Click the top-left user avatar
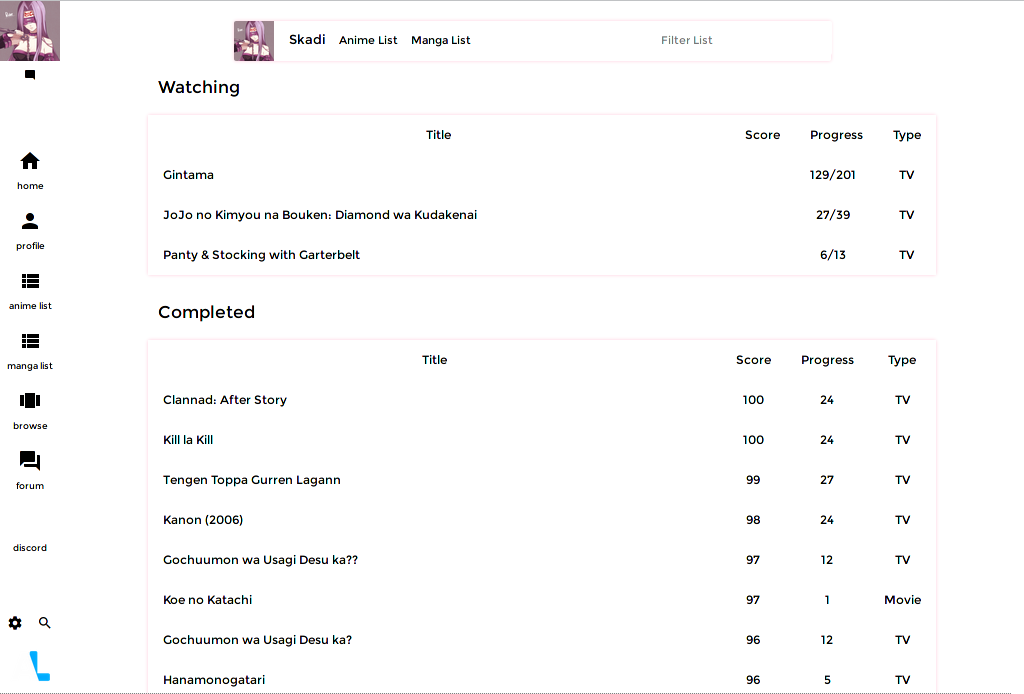This screenshot has height=694, width=1024. tap(30, 31)
